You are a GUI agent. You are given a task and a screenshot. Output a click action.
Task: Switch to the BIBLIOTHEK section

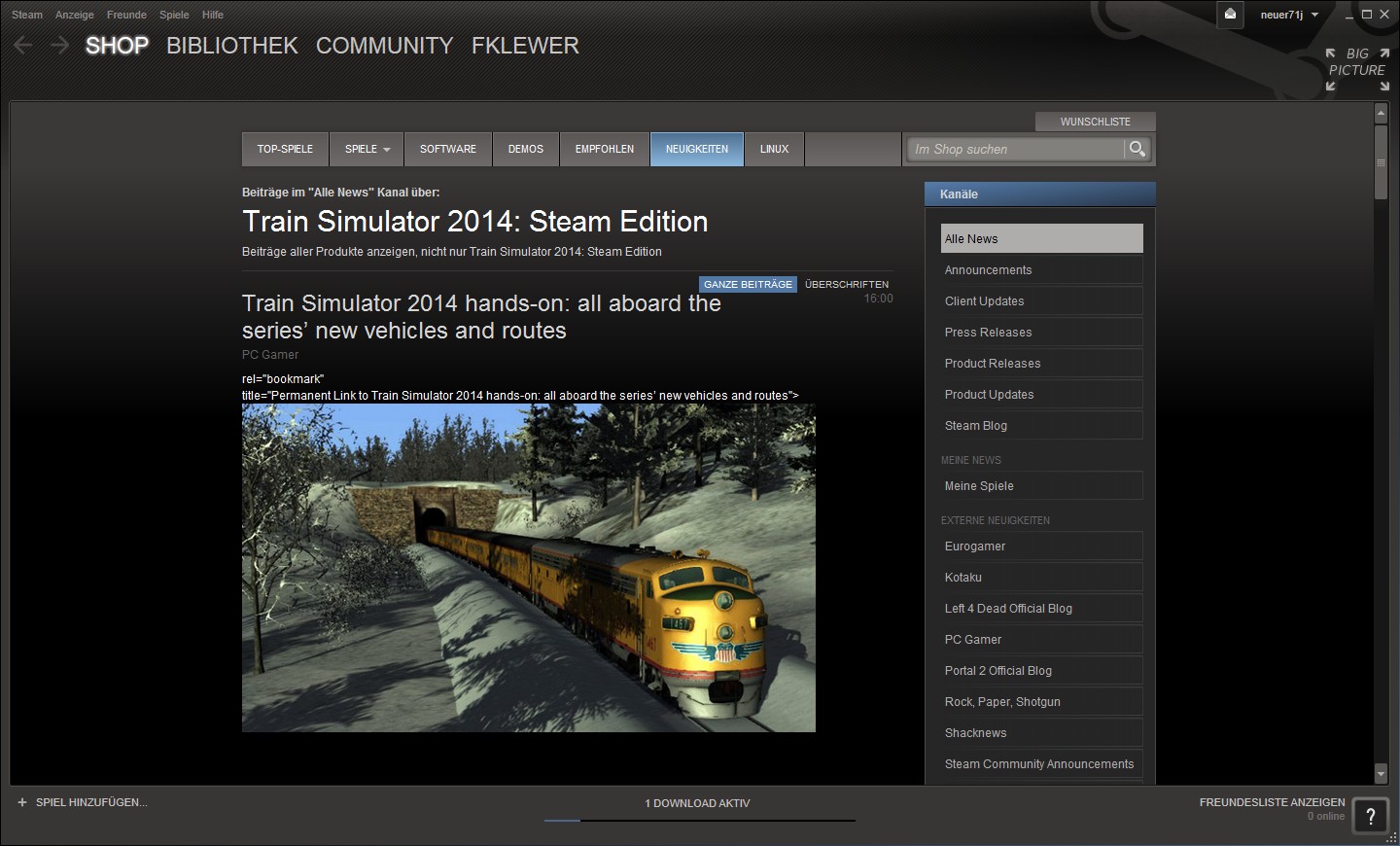point(232,46)
